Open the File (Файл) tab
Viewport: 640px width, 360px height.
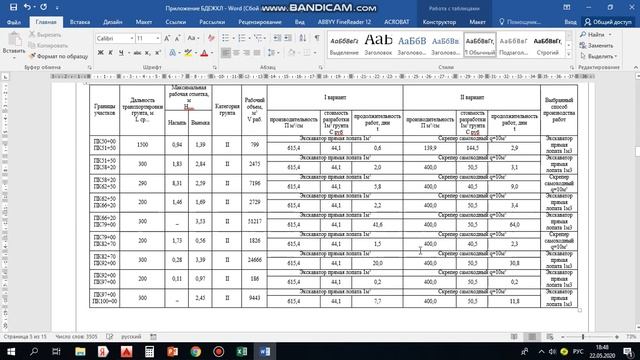pyautogui.click(x=14, y=22)
